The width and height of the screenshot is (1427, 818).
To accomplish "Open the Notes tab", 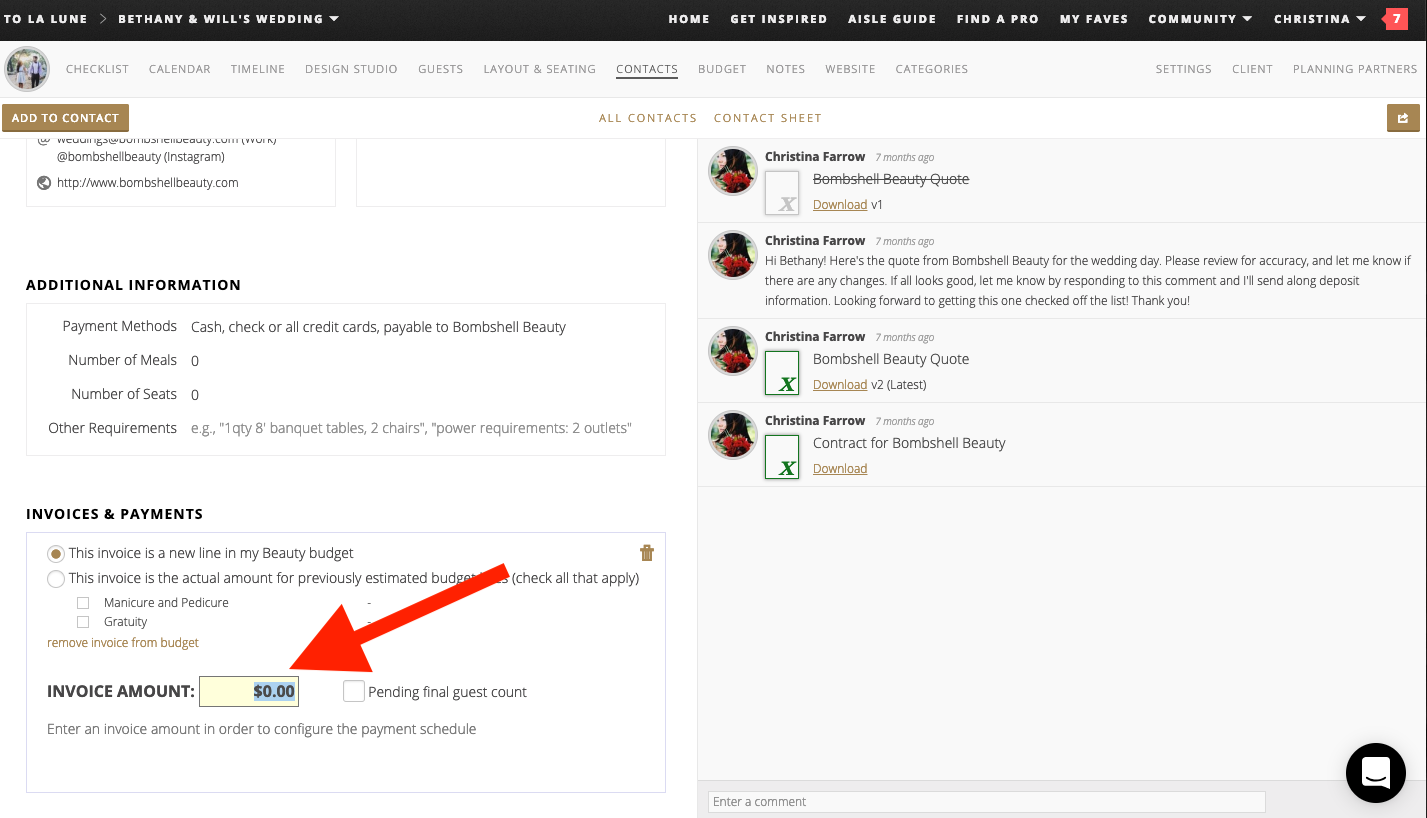I will pos(786,69).
